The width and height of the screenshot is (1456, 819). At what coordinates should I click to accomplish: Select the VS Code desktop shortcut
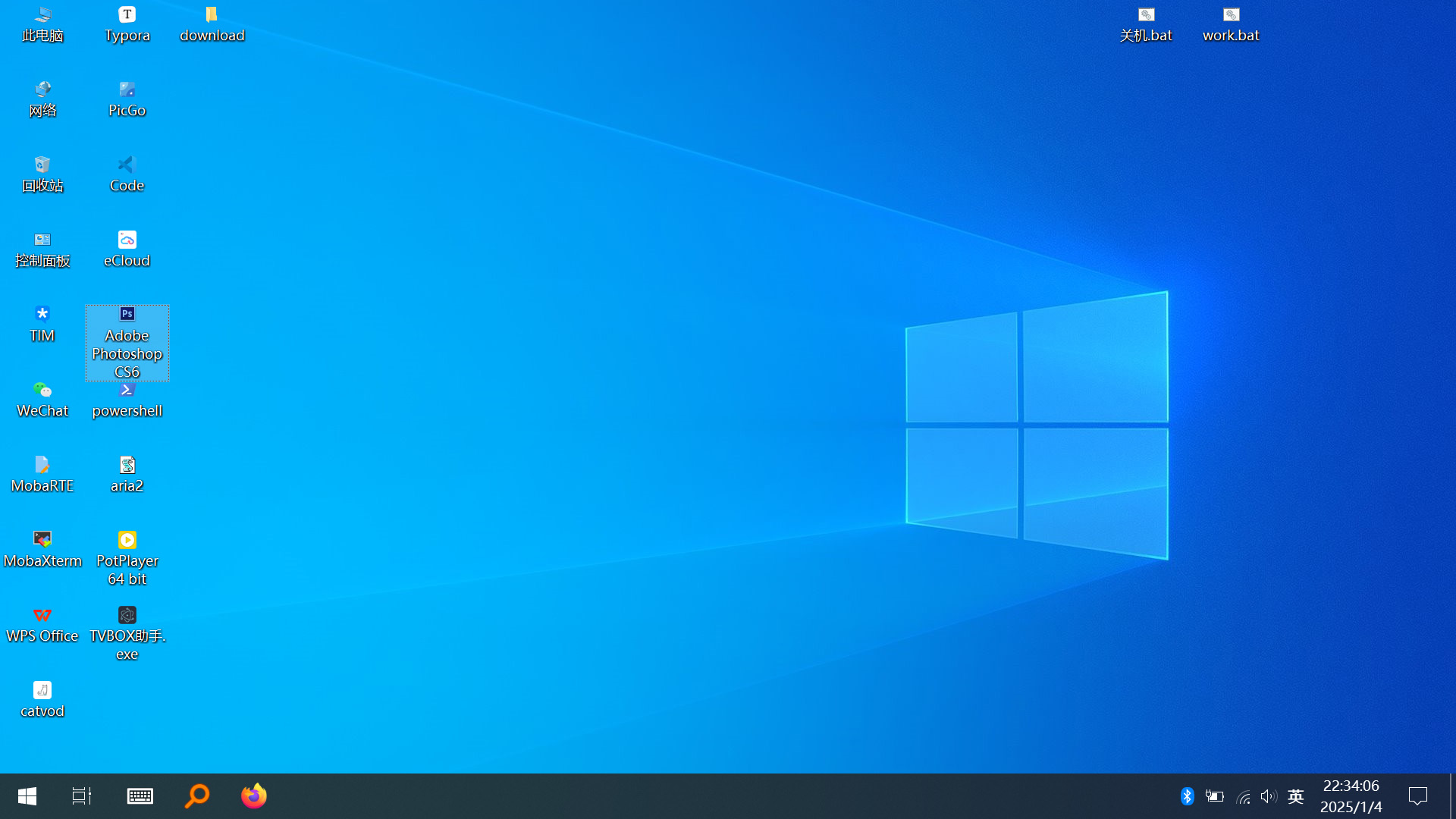click(127, 174)
